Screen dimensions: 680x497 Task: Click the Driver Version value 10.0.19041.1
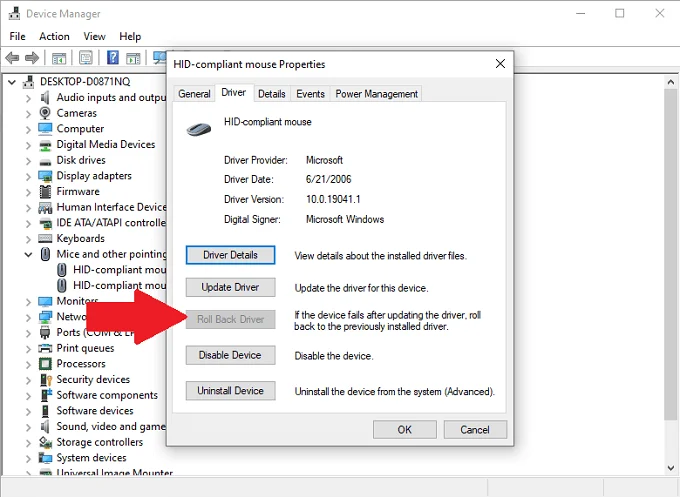coord(333,199)
